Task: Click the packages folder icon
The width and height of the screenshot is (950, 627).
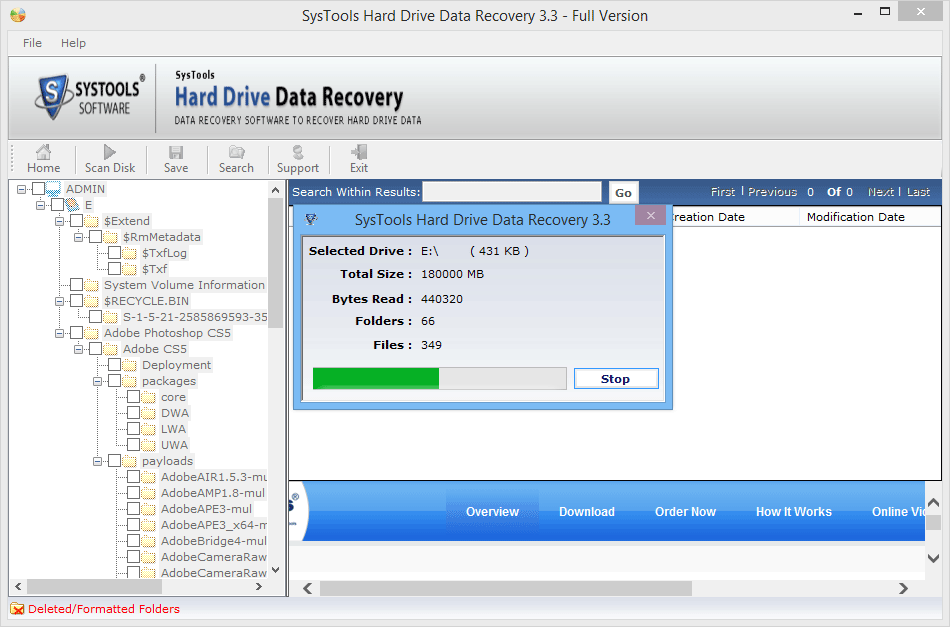Action: (x=130, y=381)
